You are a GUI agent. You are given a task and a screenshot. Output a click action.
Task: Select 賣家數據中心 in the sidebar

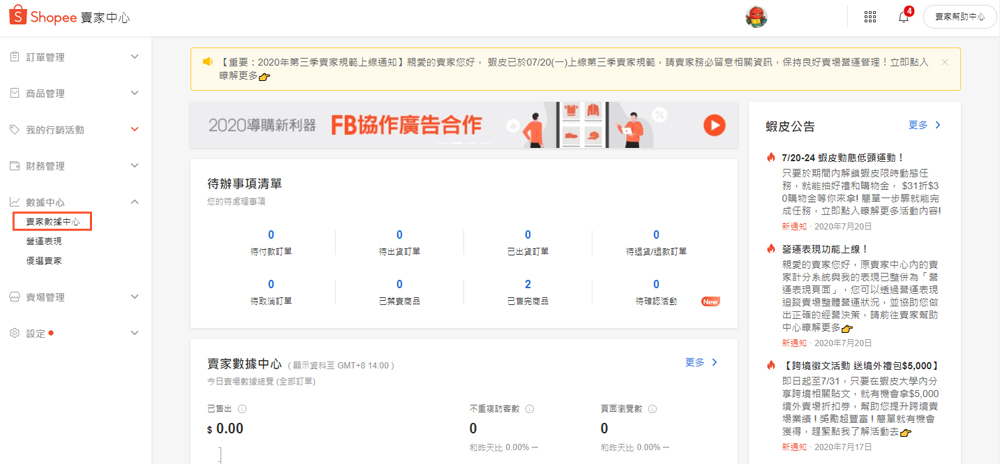(x=52, y=222)
